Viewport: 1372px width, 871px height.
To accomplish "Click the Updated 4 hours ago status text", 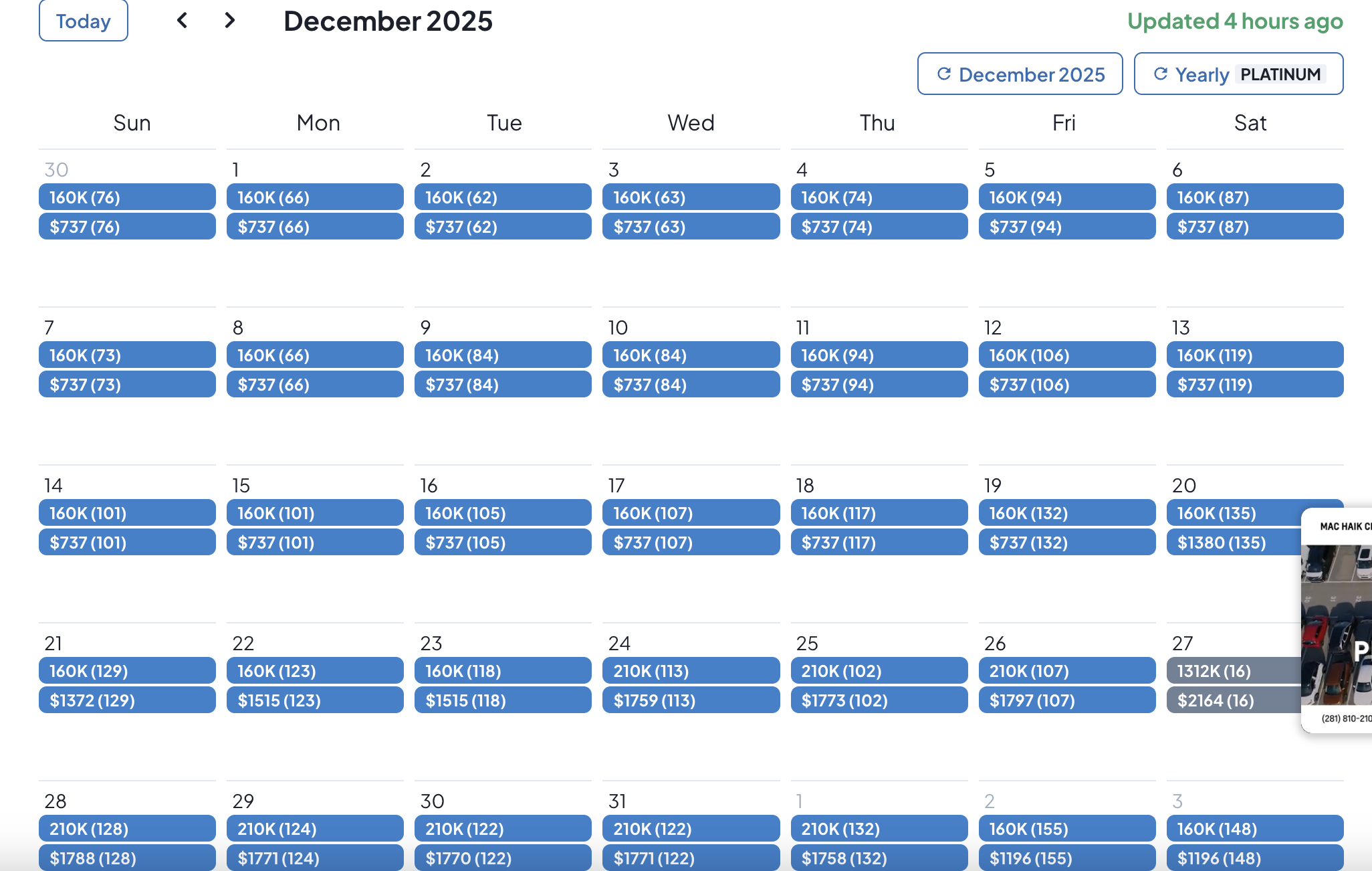I will pos(1235,21).
